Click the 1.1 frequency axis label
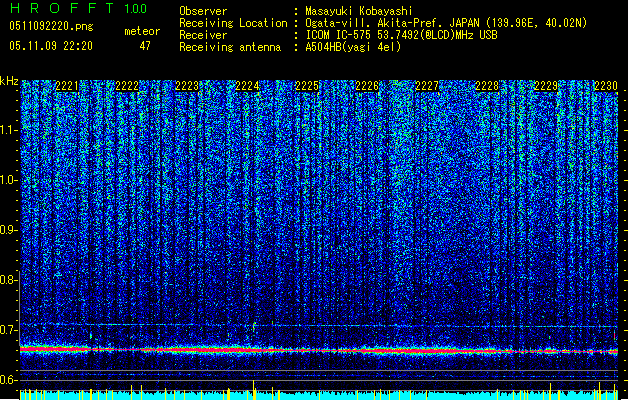The image size is (629, 400). tap(9, 130)
